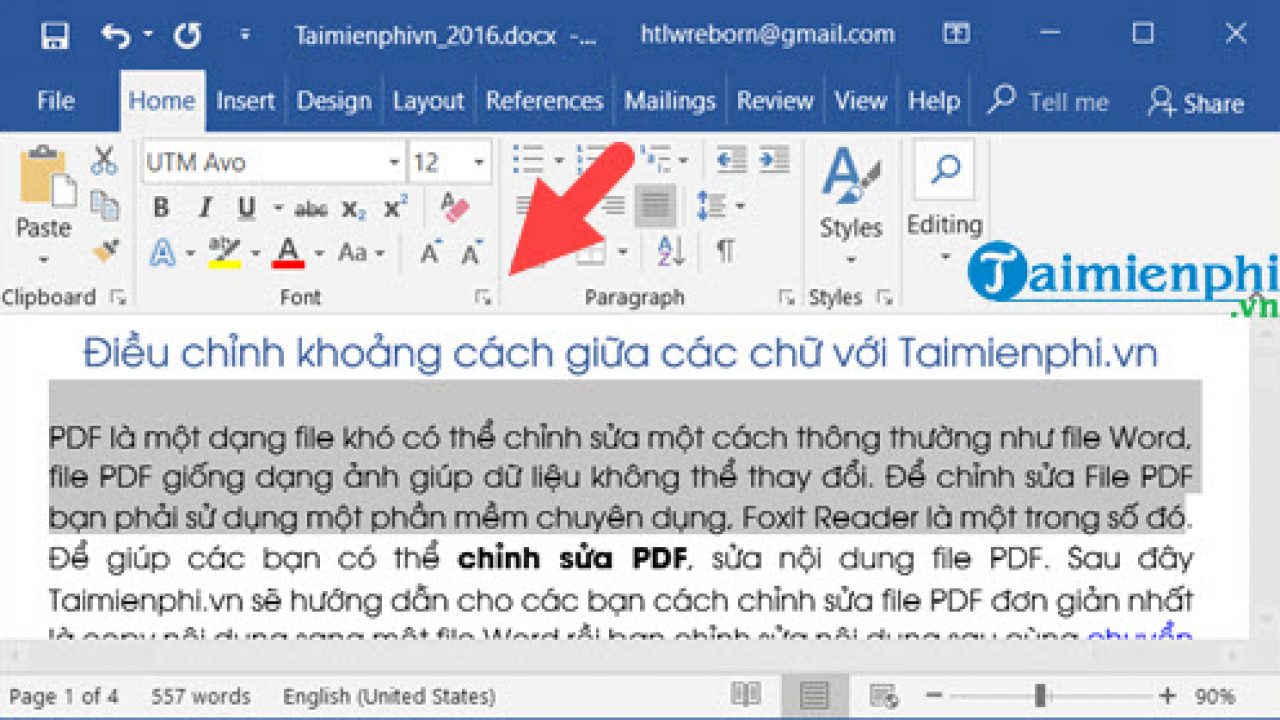Select the Cut (scissors) icon
1280x720 pixels.
pyautogui.click(x=103, y=160)
